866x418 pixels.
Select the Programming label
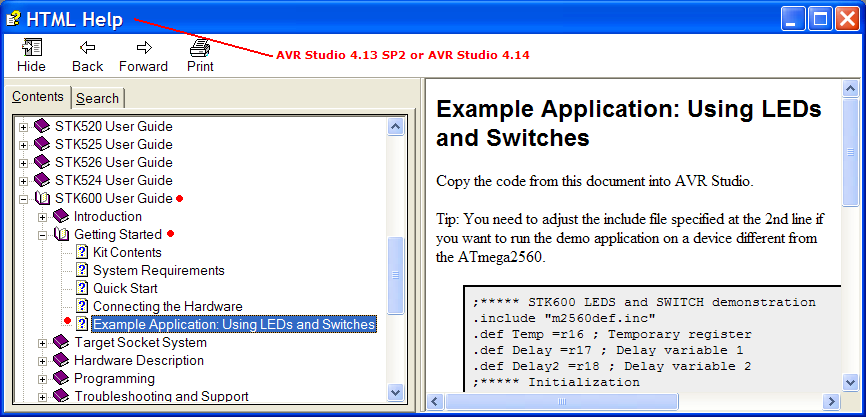tap(114, 378)
